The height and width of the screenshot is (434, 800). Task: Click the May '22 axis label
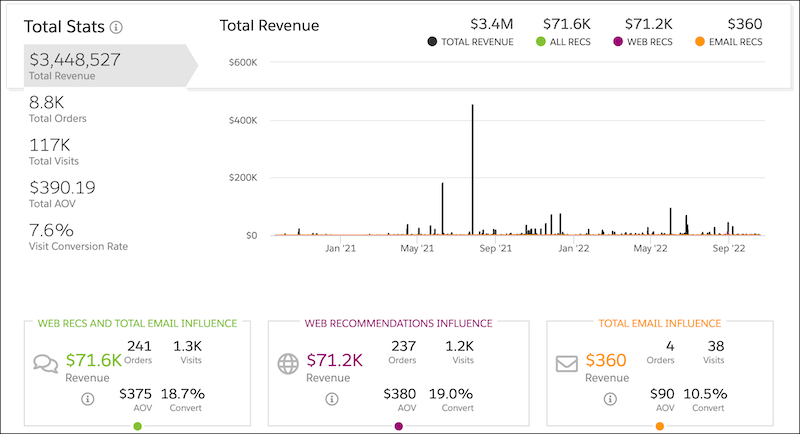coord(650,248)
